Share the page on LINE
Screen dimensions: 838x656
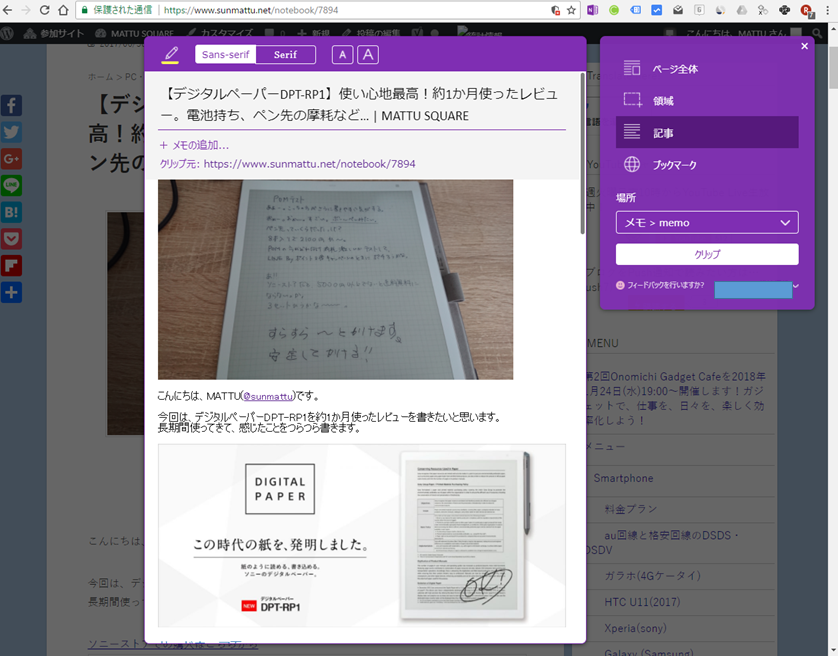coord(11,186)
